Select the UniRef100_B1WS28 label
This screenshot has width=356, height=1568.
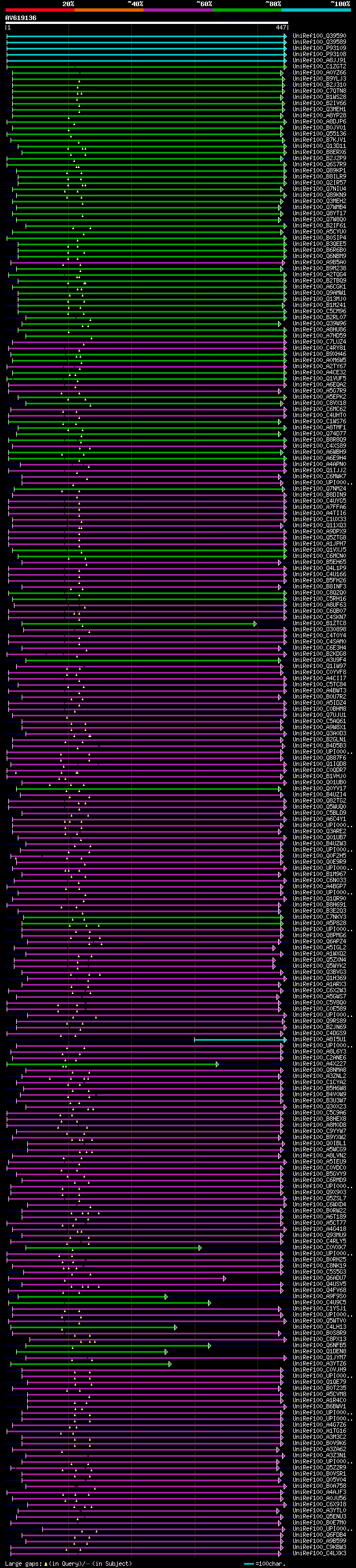(x=319, y=97)
